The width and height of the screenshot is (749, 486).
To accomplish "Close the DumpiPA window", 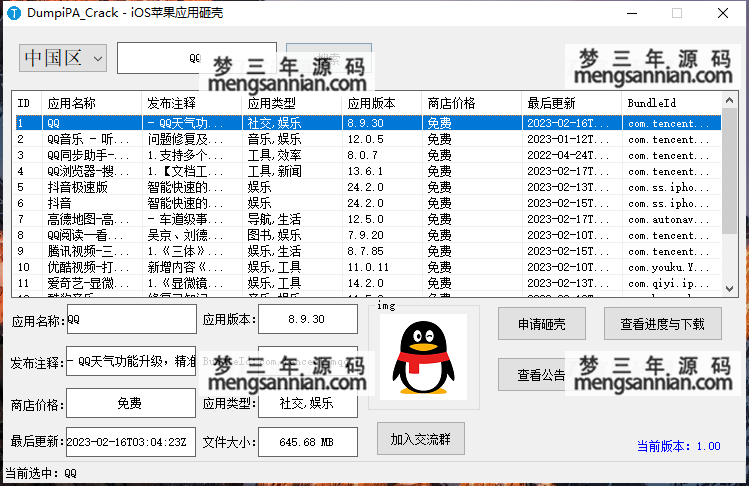I will pos(723,13).
